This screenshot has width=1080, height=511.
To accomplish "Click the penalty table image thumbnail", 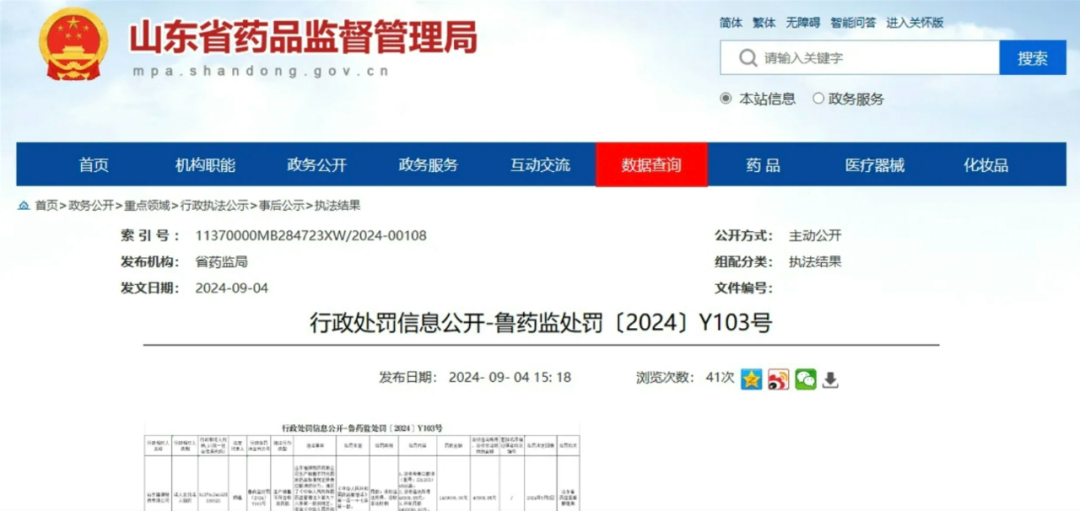I will pos(362,466).
